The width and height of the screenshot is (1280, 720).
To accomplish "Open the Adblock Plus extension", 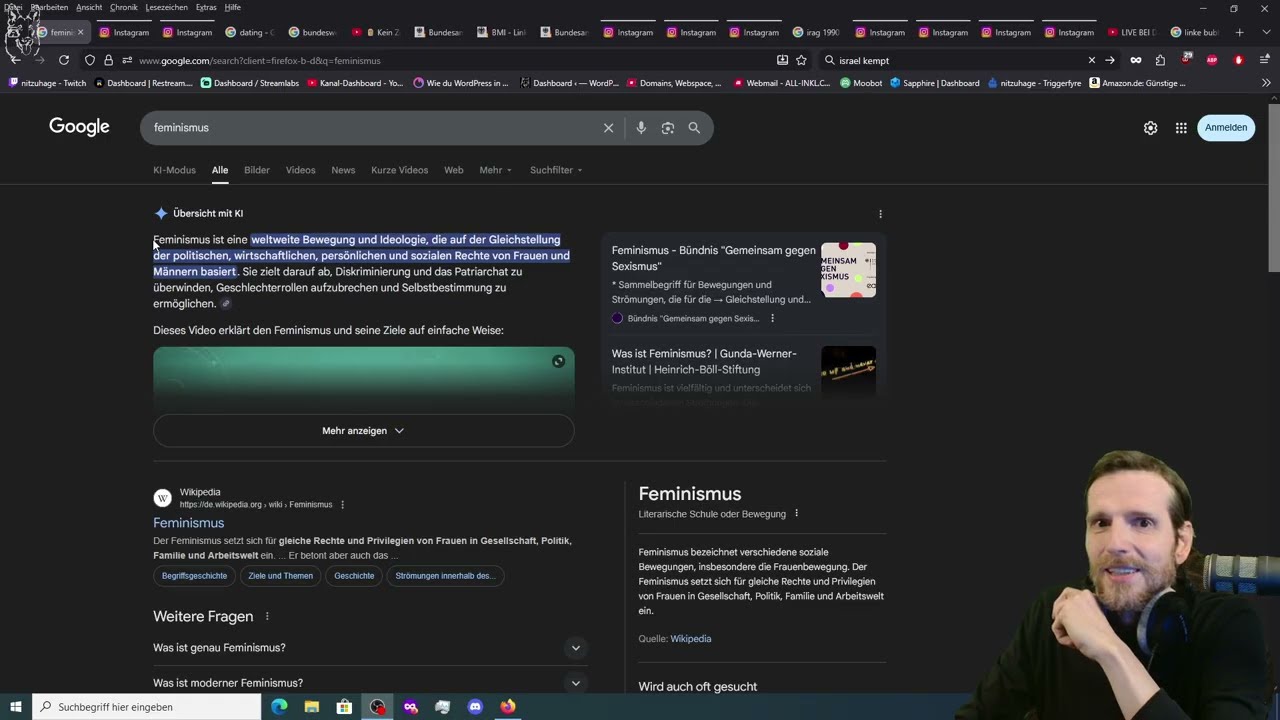I will (x=1212, y=60).
